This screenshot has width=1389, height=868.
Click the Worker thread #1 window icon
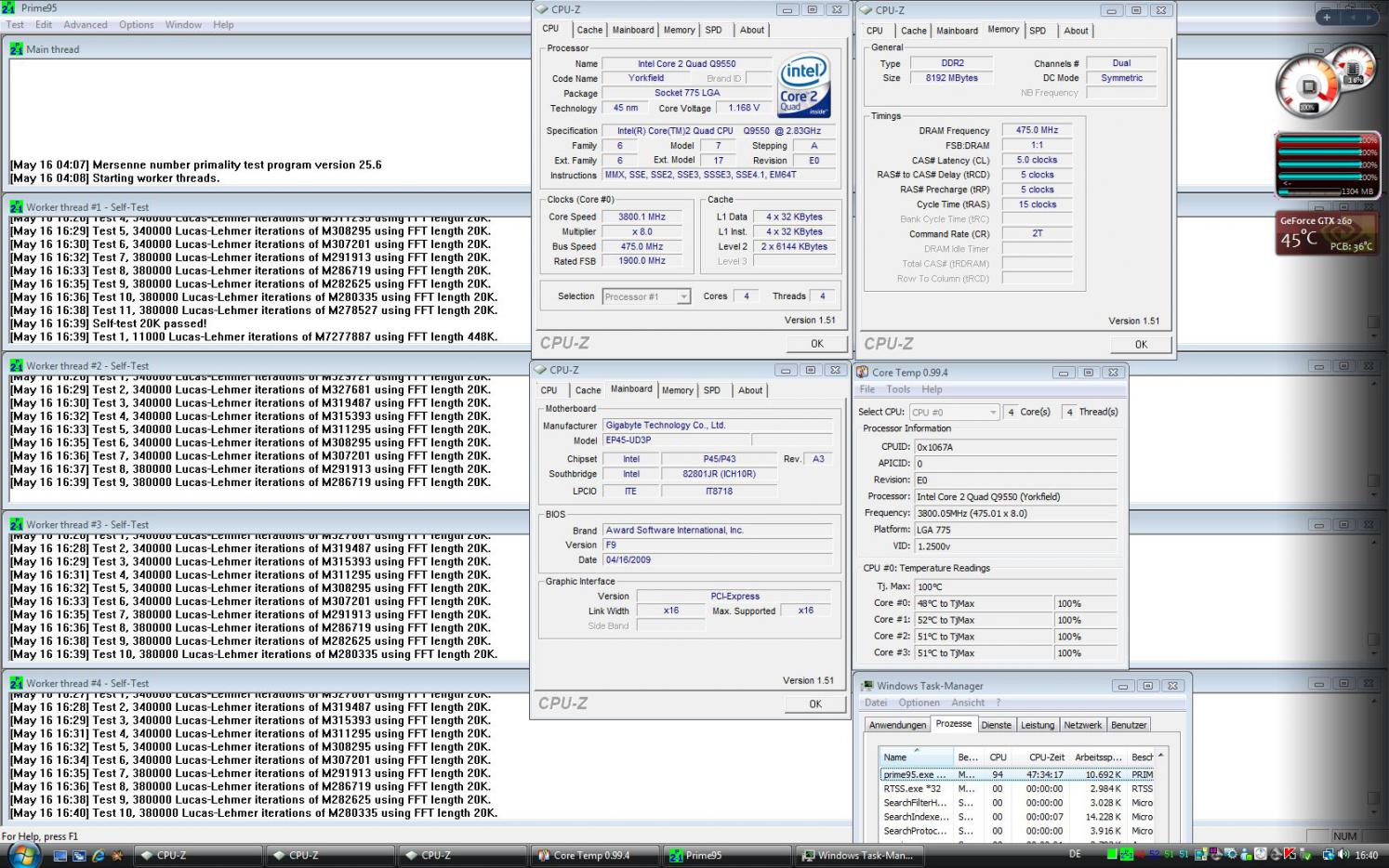(16, 207)
